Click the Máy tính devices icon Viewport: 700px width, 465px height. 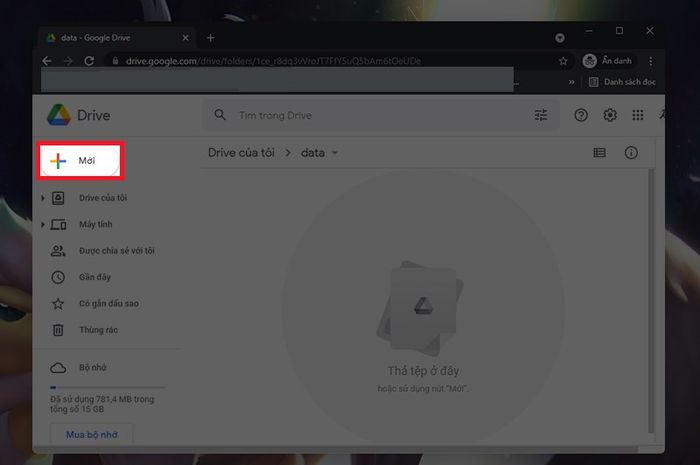point(58,224)
